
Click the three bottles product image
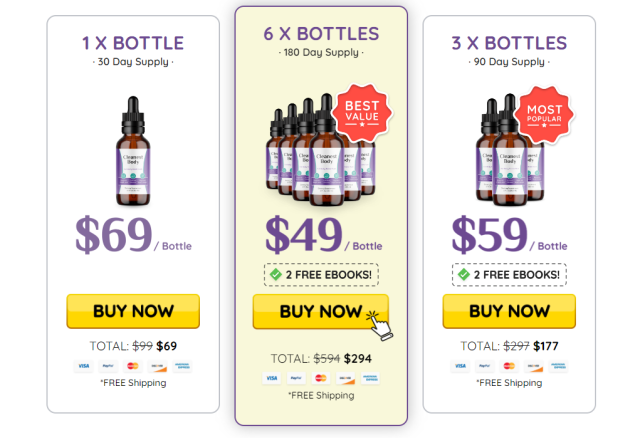[x=510, y=149]
